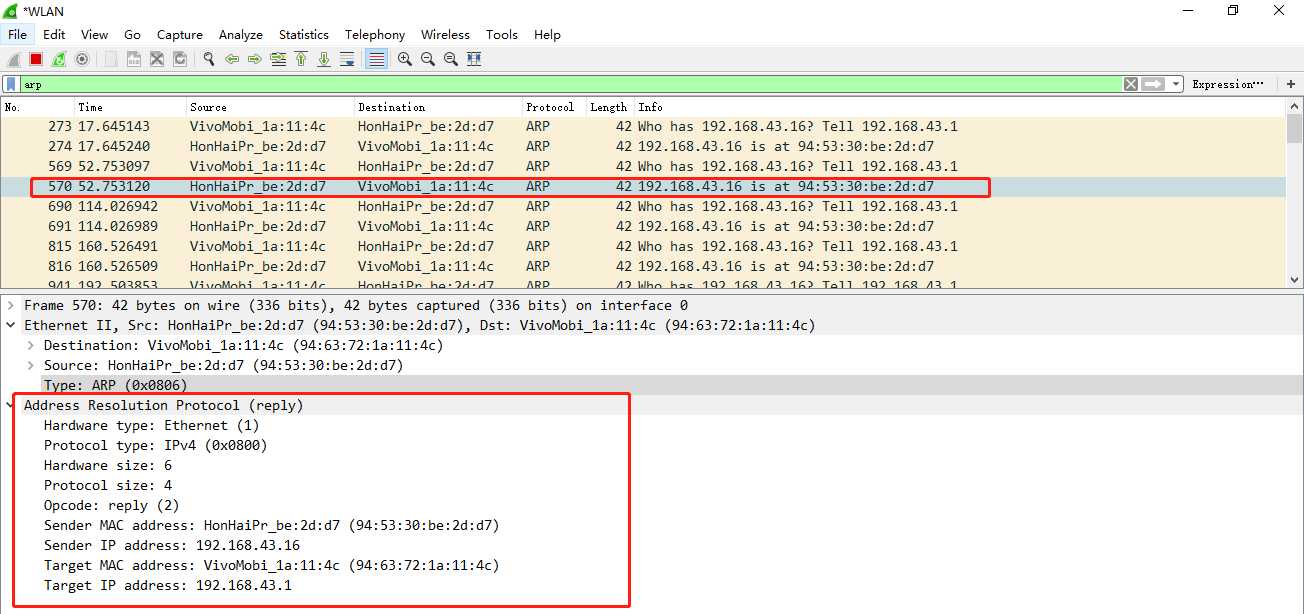Select packet number 273

click(x=643, y=126)
